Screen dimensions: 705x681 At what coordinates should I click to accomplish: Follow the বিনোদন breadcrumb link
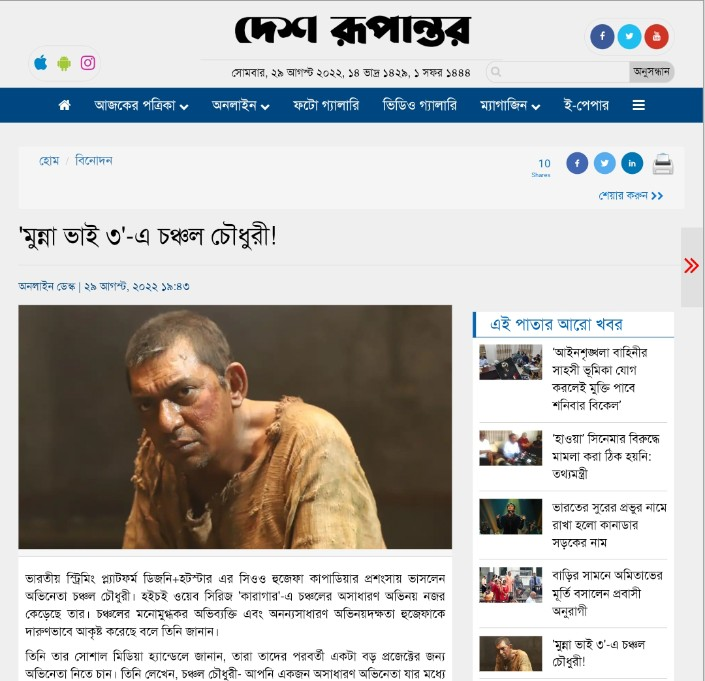pos(94,160)
